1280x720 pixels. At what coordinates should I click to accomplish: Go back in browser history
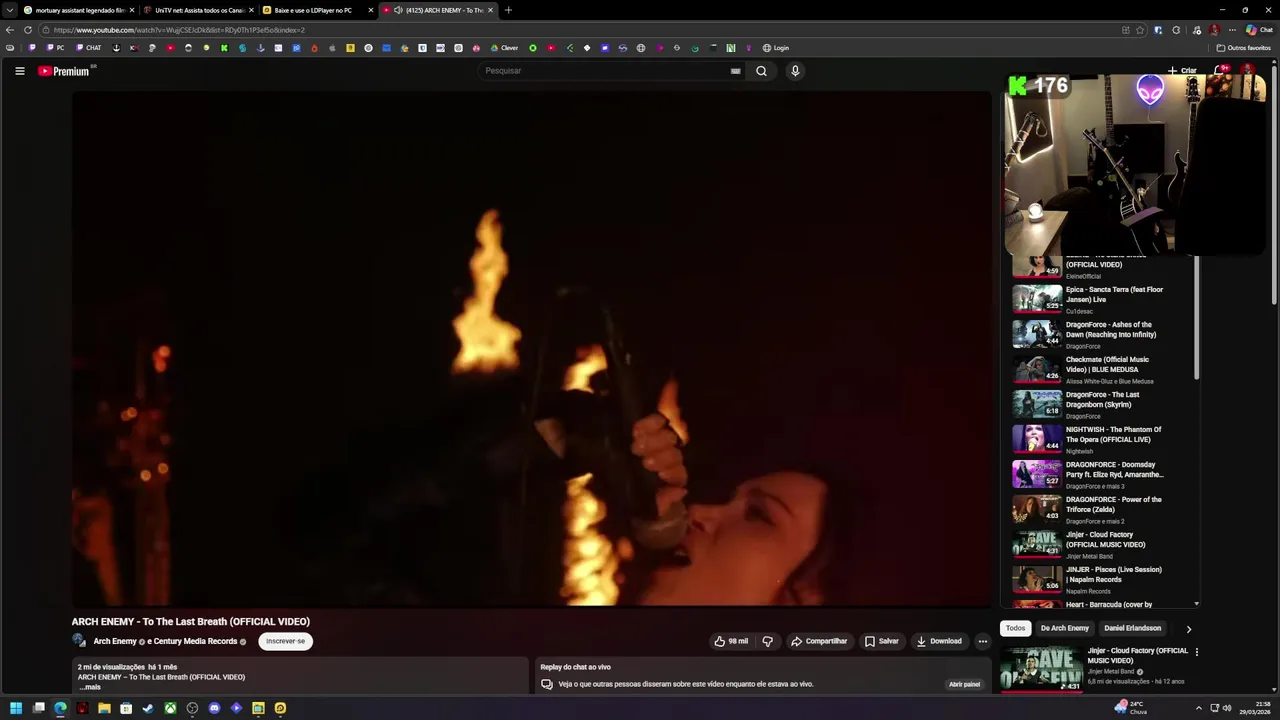tap(10, 30)
